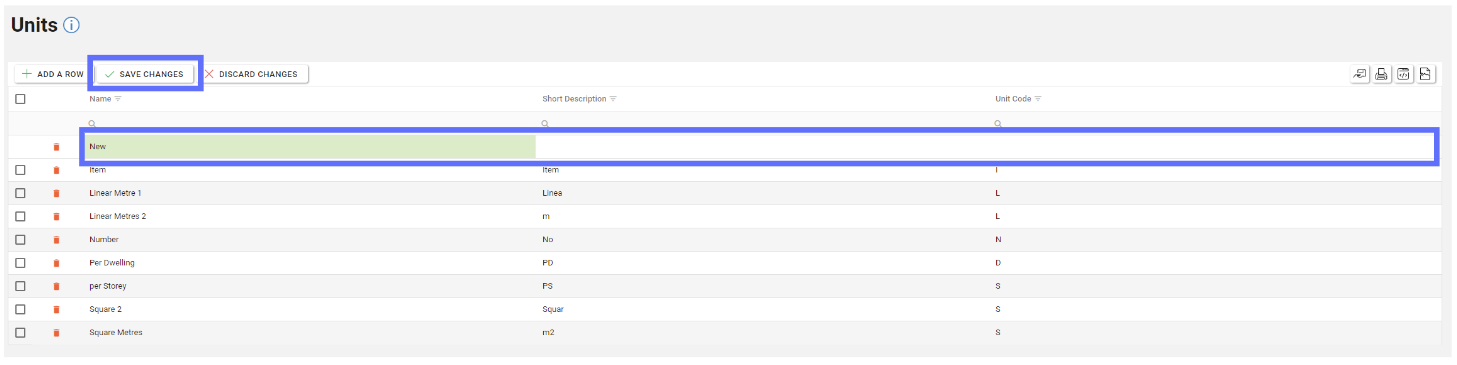
Task: Delete the Number row with trash icon
Action: 56,240
